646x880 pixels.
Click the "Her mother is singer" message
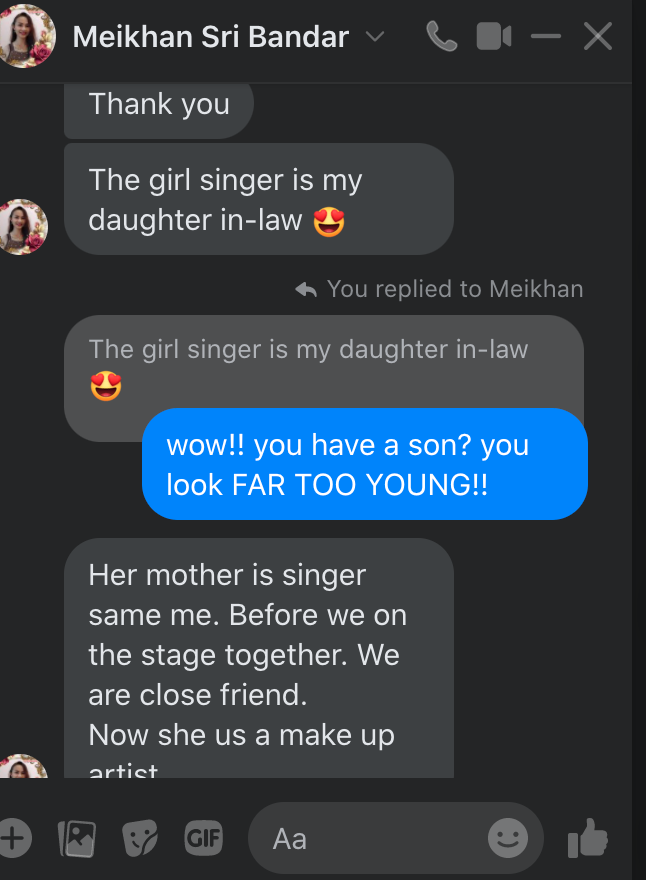(x=258, y=655)
